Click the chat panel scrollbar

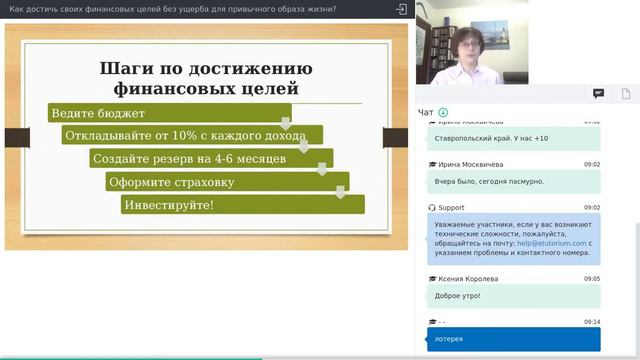pyautogui.click(x=638, y=290)
